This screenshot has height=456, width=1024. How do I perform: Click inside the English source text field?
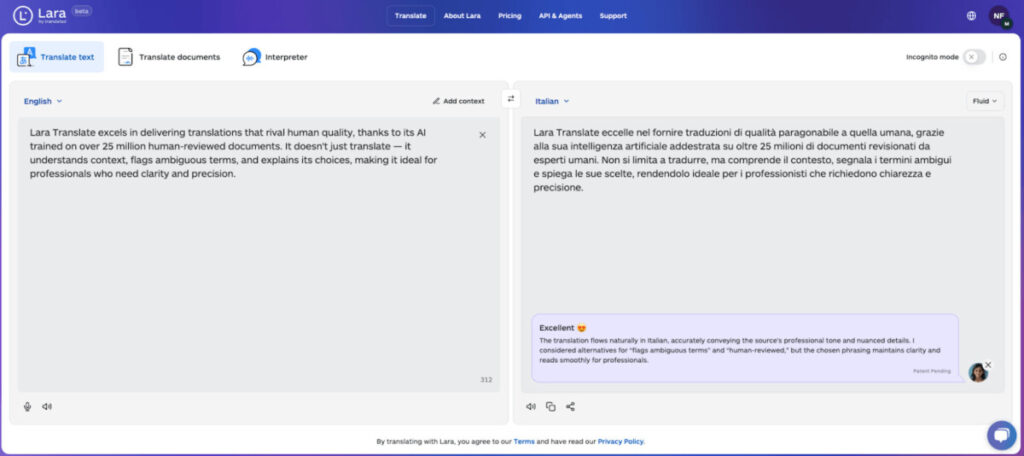[x=259, y=254]
